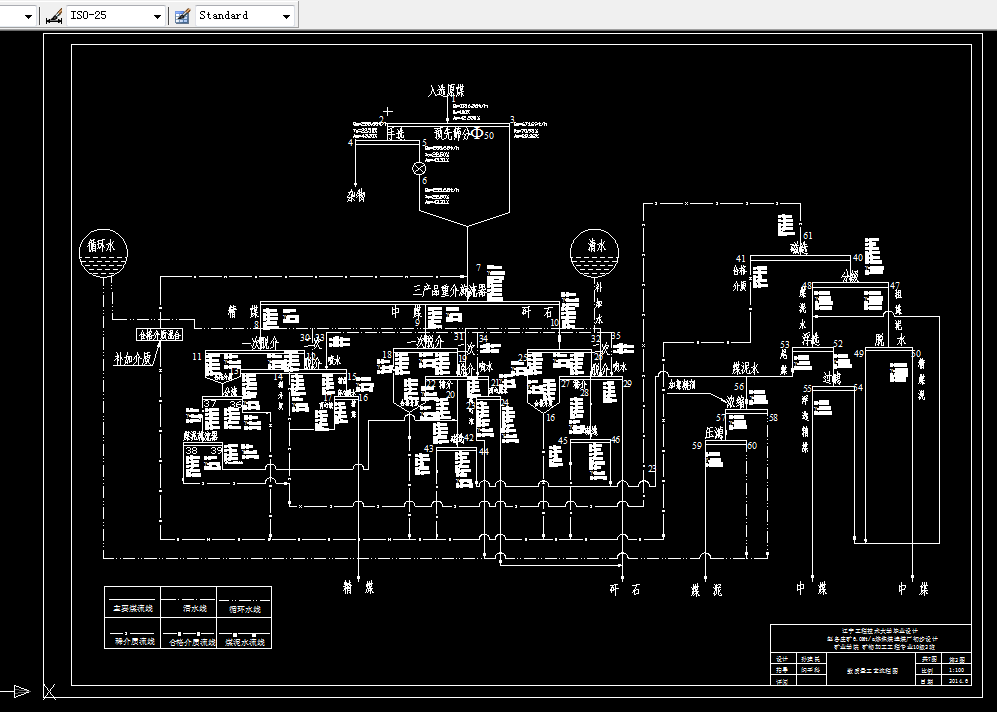This screenshot has height=712, width=997.
Task: Click the 煤泥 output label at bottom
Action: tap(706, 590)
